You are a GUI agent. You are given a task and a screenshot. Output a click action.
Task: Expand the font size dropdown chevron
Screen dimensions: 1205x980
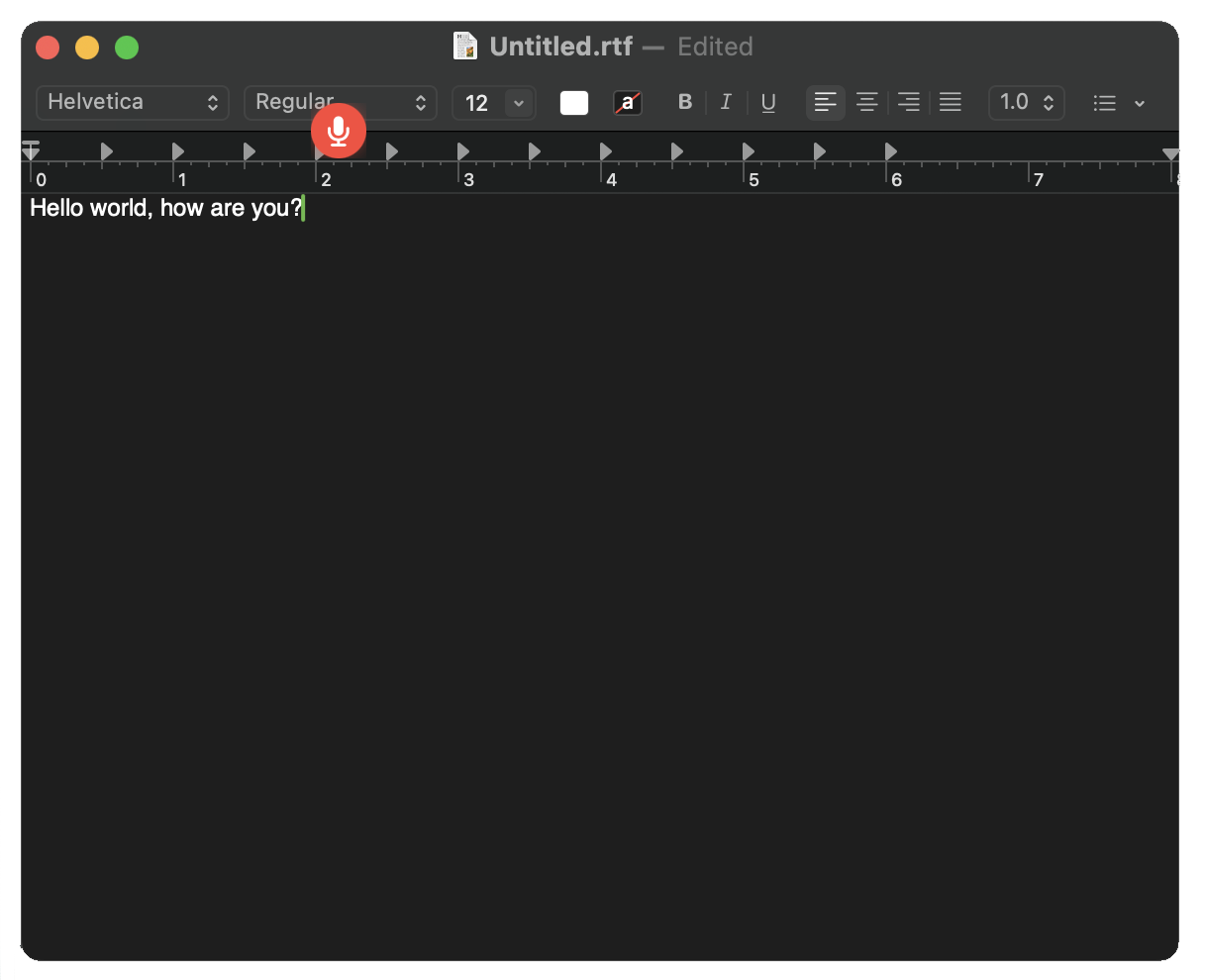[519, 102]
